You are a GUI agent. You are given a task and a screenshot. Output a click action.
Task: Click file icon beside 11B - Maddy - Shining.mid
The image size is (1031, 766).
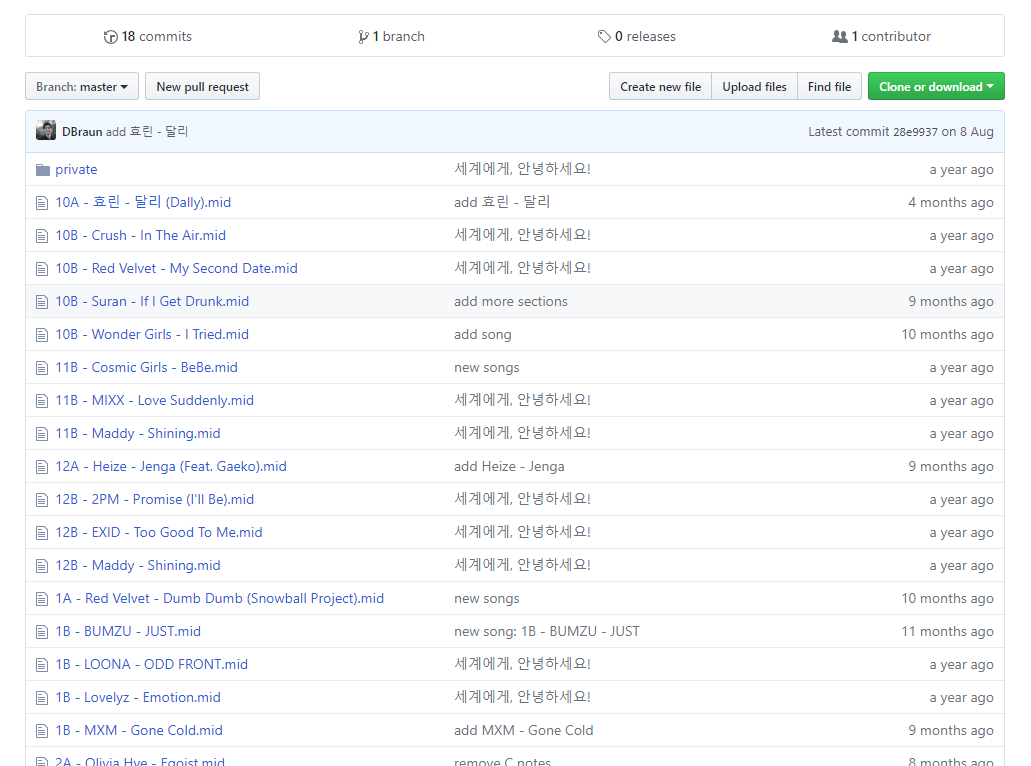click(42, 433)
